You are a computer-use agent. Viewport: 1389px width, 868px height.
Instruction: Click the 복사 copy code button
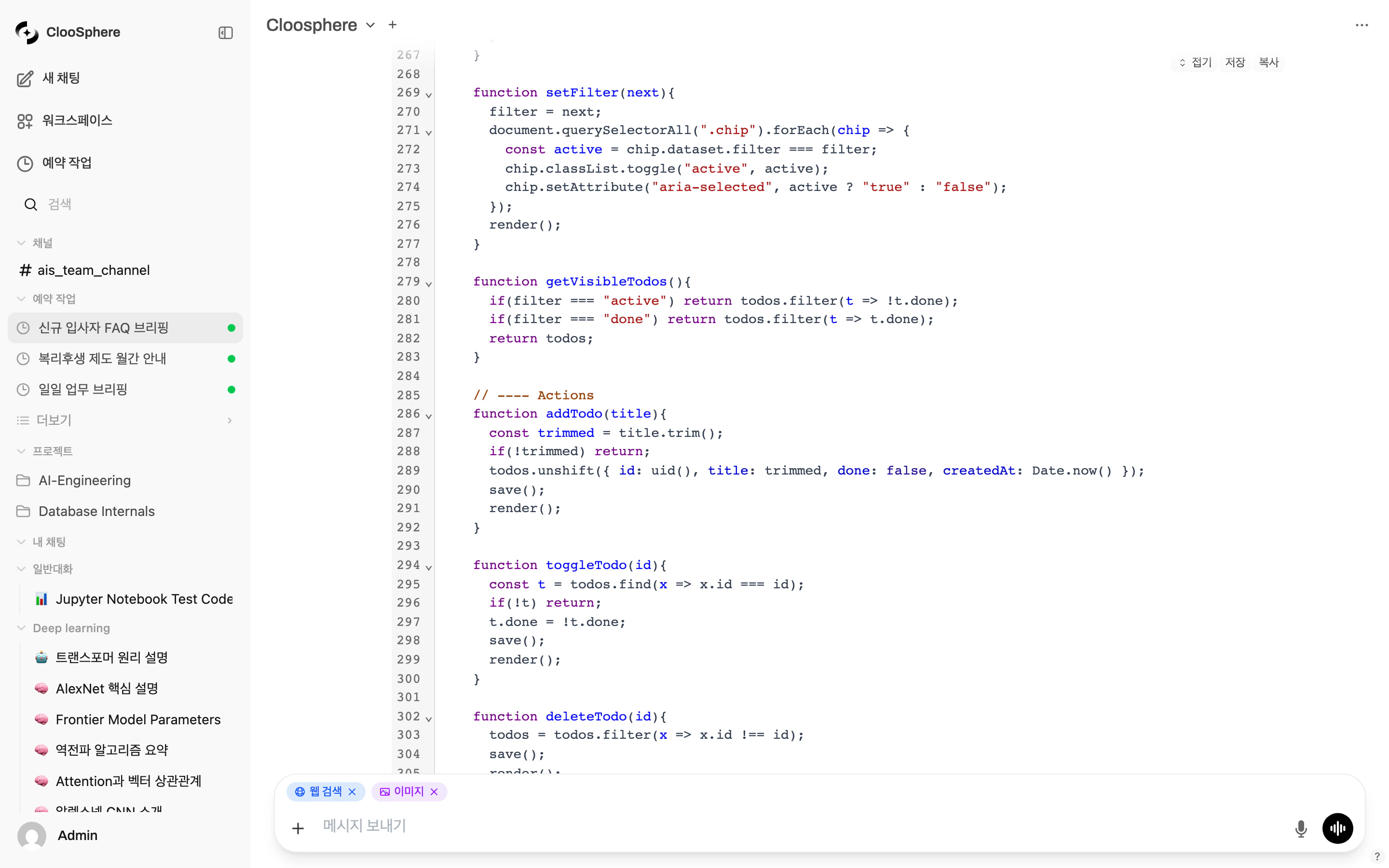coord(1268,62)
